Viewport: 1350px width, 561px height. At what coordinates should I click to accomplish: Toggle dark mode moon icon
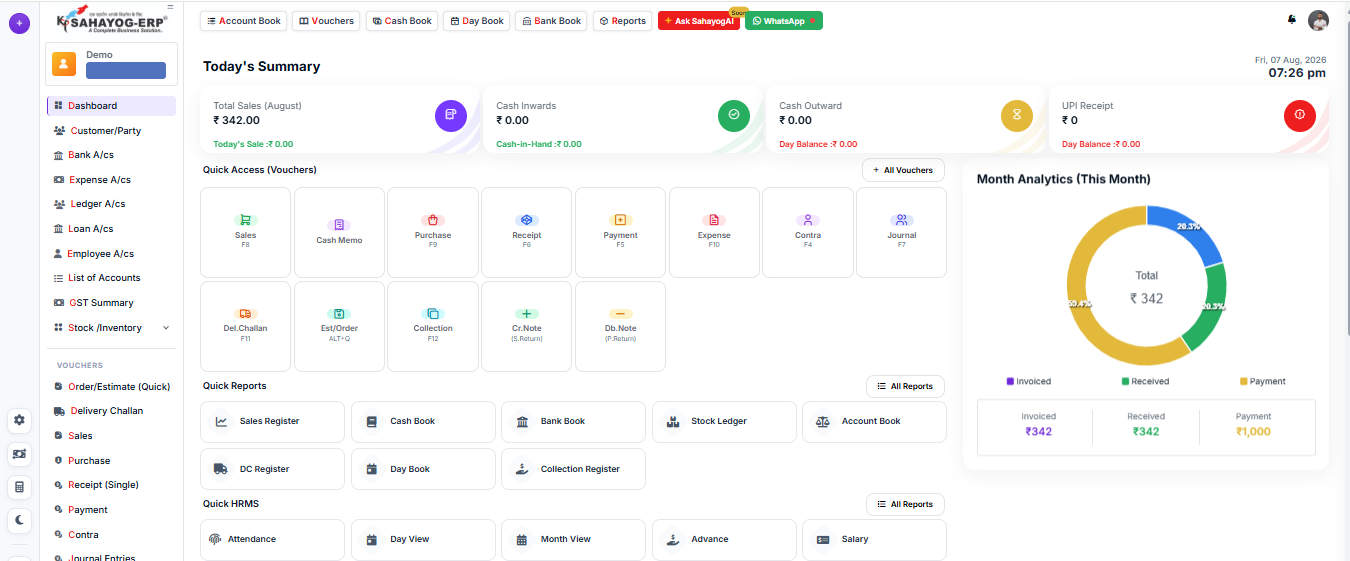pos(19,520)
